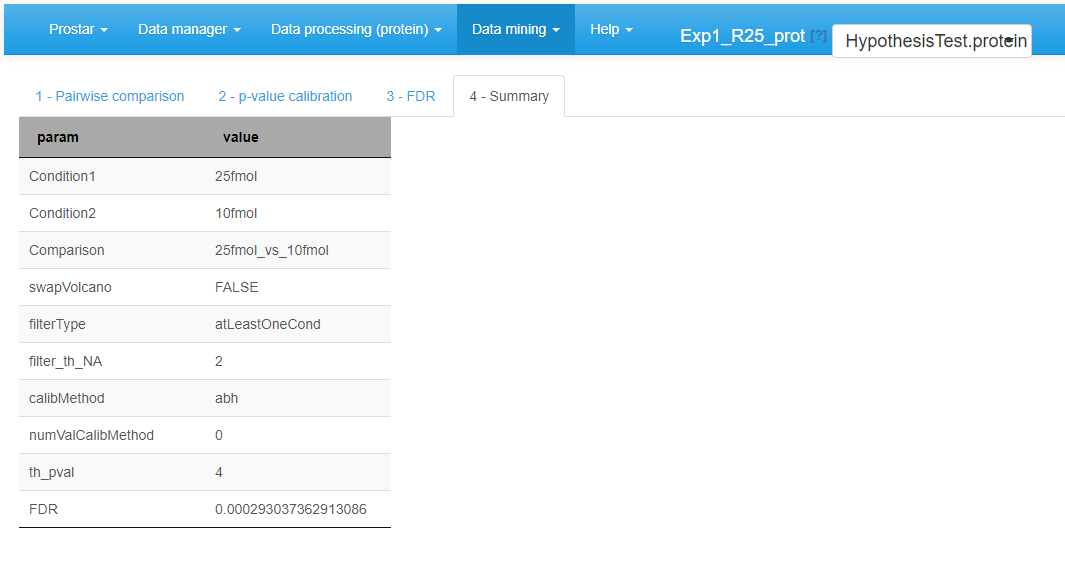Click the param column header
Image resolution: width=1065 pixels, height=570 pixels.
point(58,137)
